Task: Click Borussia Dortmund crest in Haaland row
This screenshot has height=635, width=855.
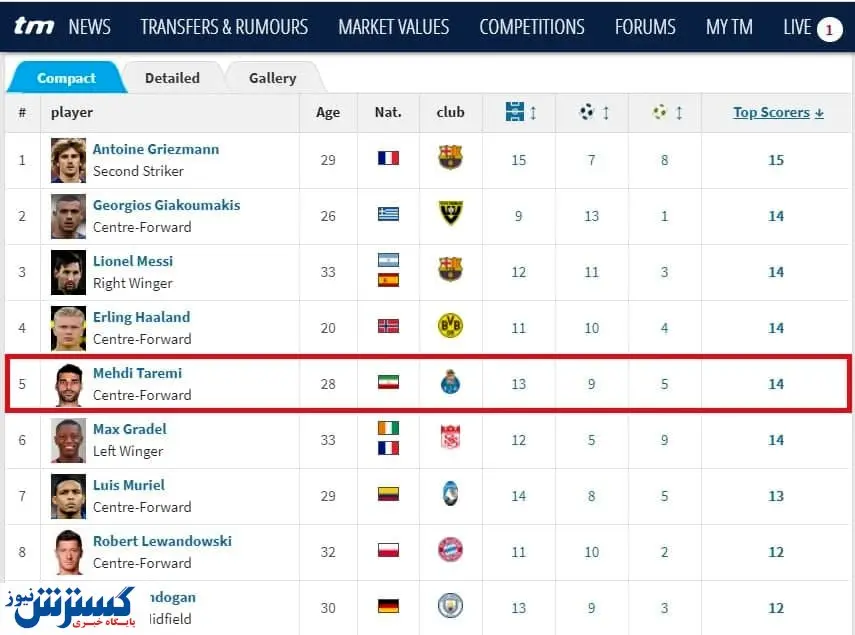Action: 450,325
